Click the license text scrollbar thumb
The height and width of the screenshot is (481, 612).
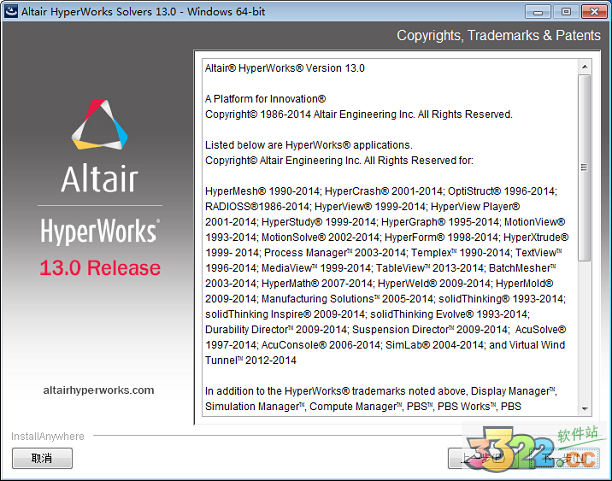[x=584, y=168]
